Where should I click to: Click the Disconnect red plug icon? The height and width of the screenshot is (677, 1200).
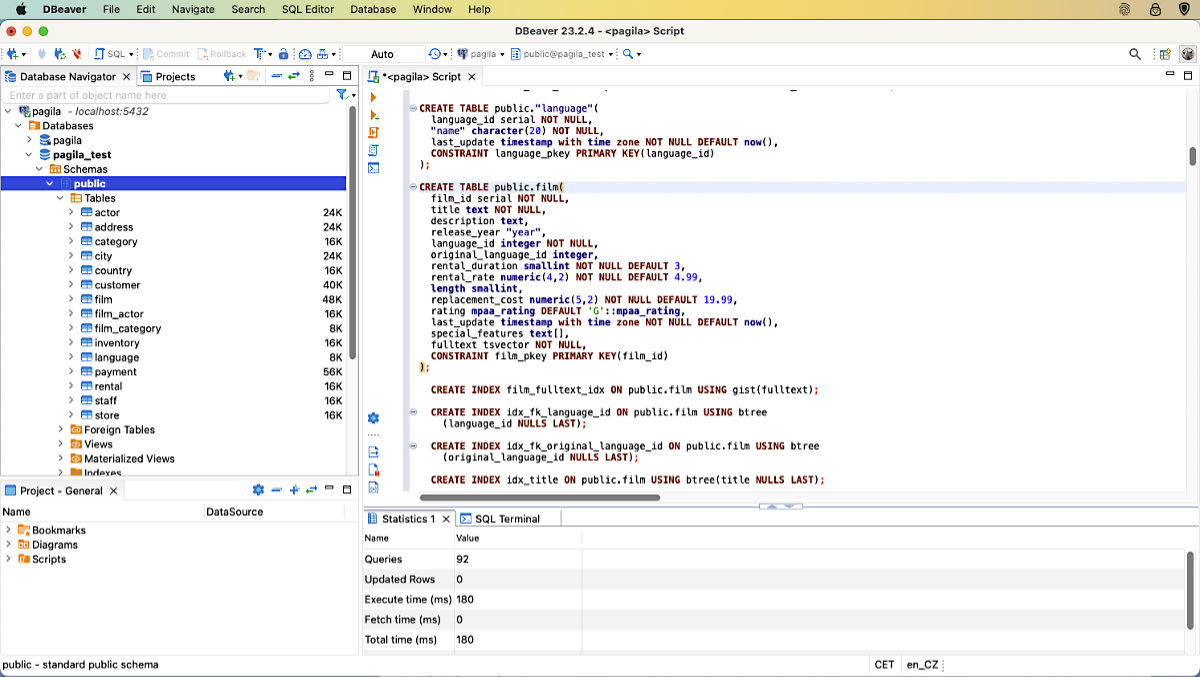(x=77, y=54)
